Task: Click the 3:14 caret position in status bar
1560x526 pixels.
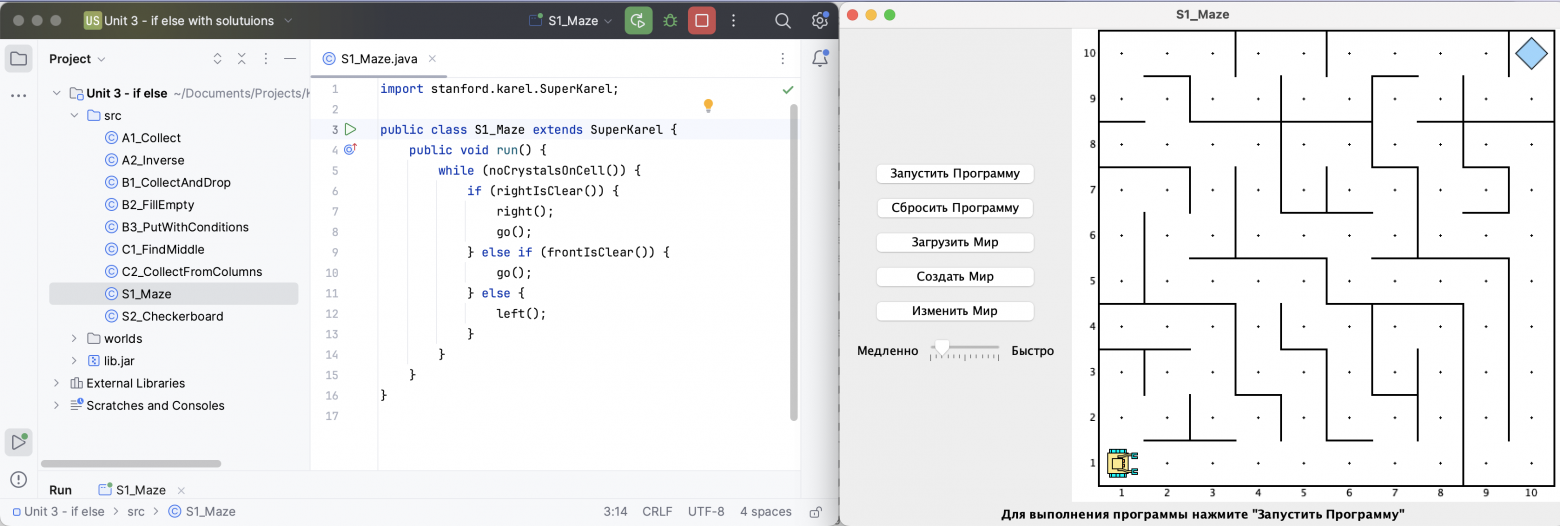Action: tap(615, 512)
